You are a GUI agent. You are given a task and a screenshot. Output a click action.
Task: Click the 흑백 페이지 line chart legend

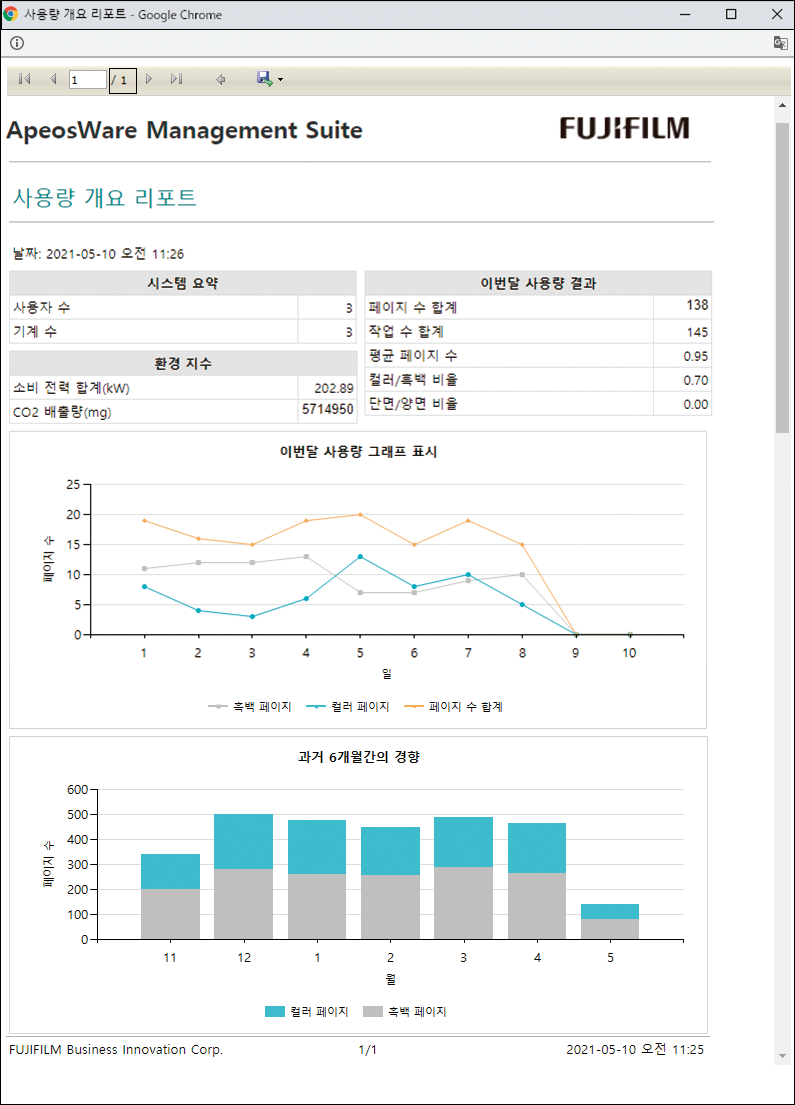250,706
